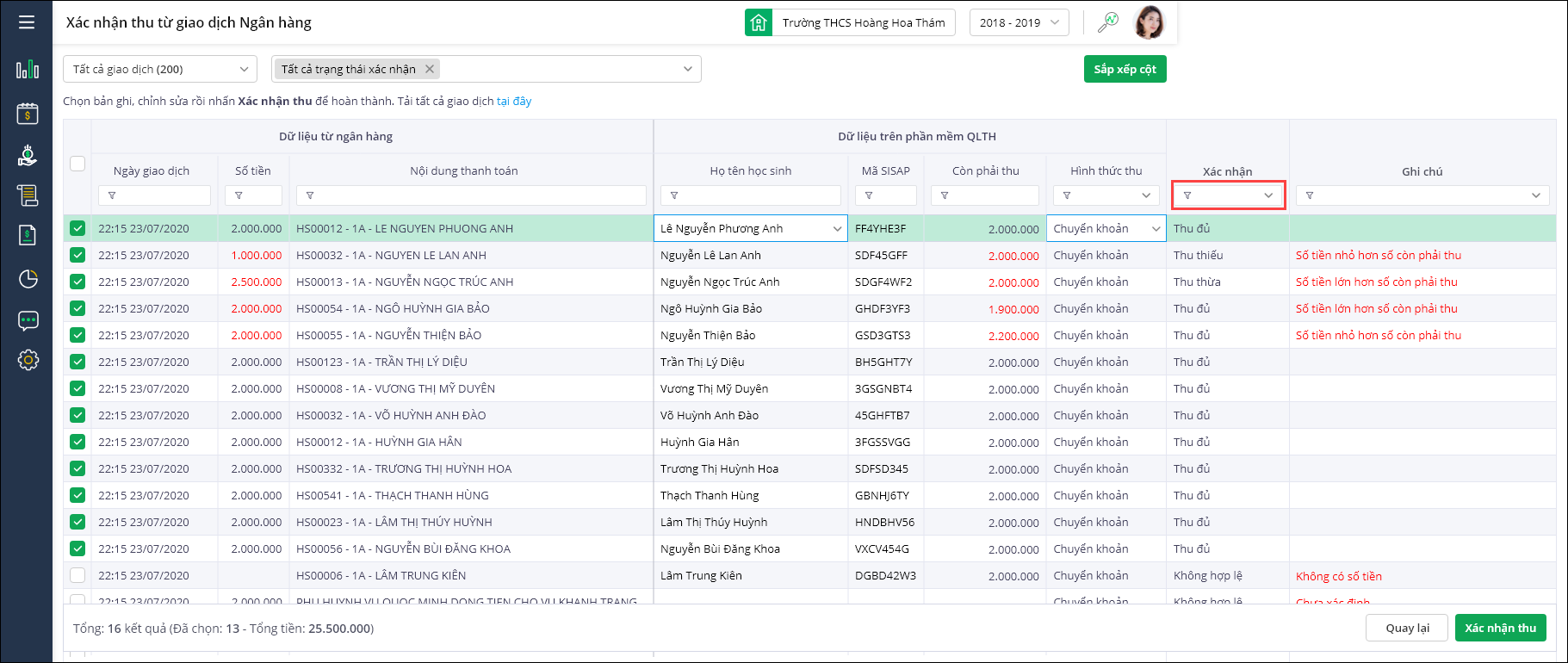The image size is (1568, 663).
Task: Click the 'Nội dung thanh toán' filter input
Action: (471, 195)
